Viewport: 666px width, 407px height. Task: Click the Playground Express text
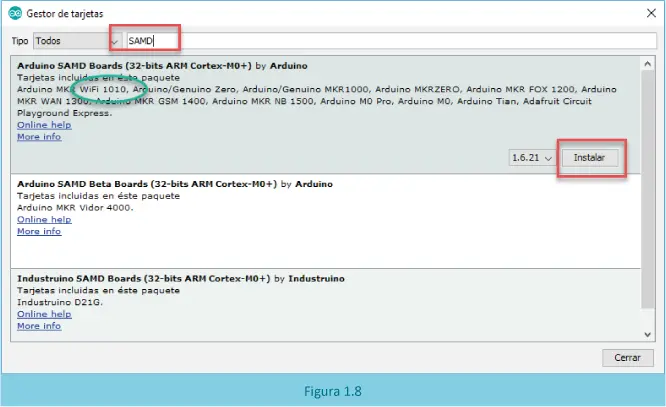click(x=65, y=113)
